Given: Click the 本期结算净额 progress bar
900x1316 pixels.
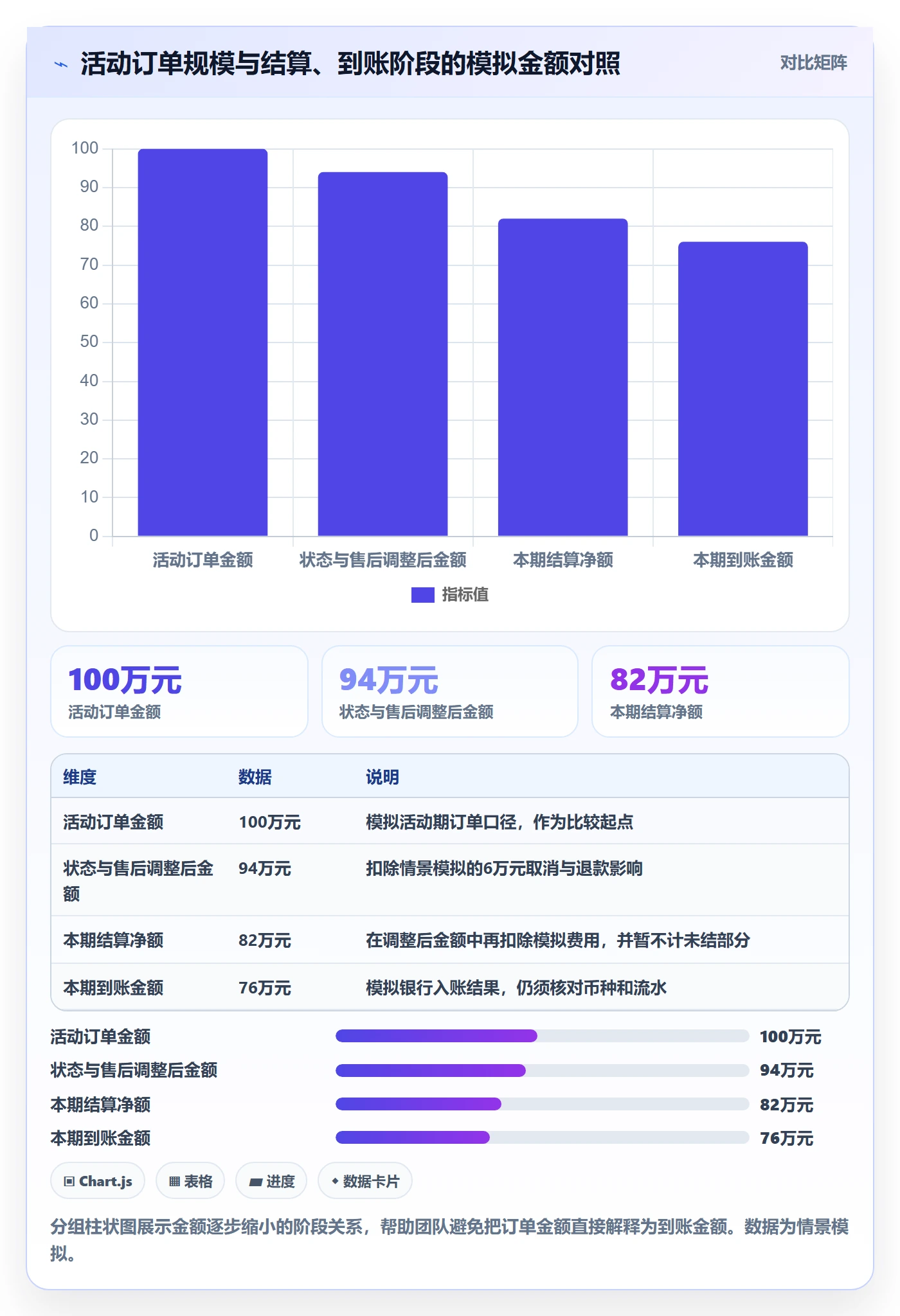Looking at the screenshot, I should (543, 1104).
